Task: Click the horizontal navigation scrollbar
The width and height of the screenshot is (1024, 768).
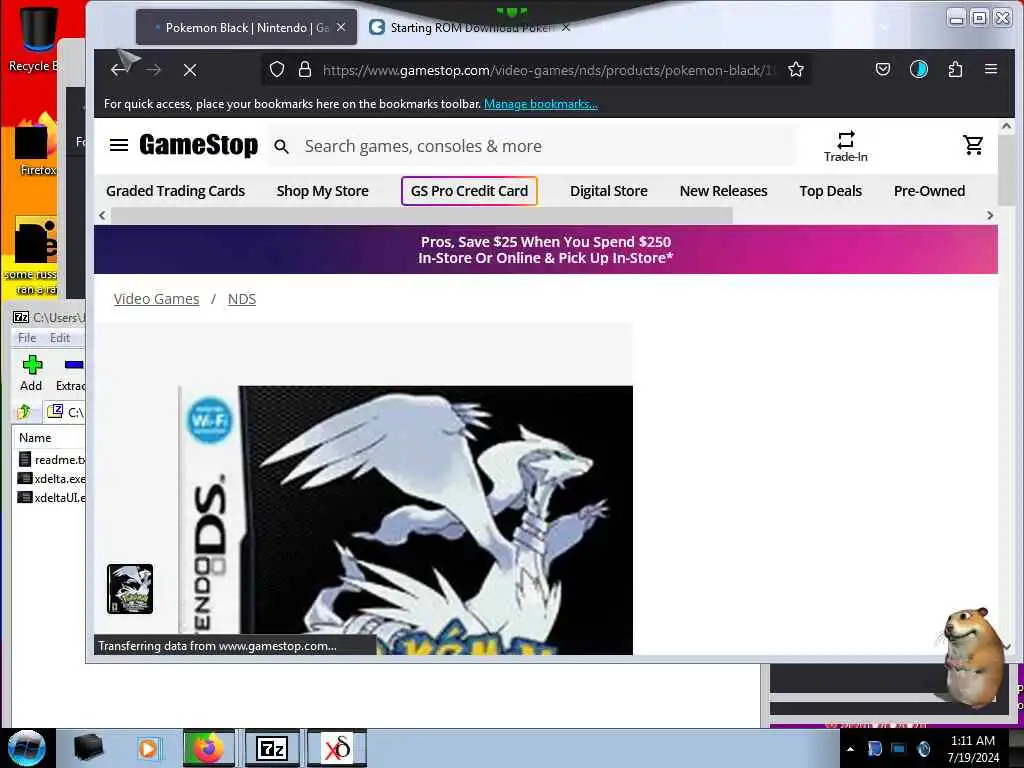Action: [422, 216]
